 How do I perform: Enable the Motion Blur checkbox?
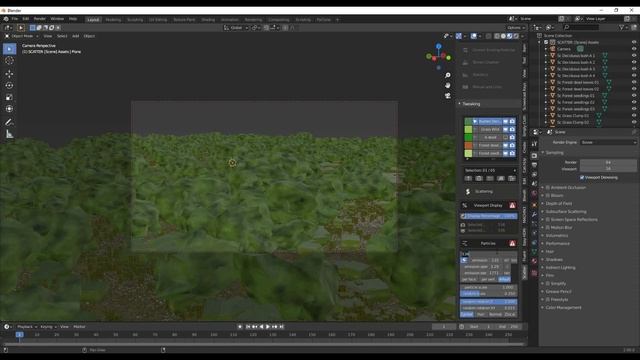(x=548, y=227)
